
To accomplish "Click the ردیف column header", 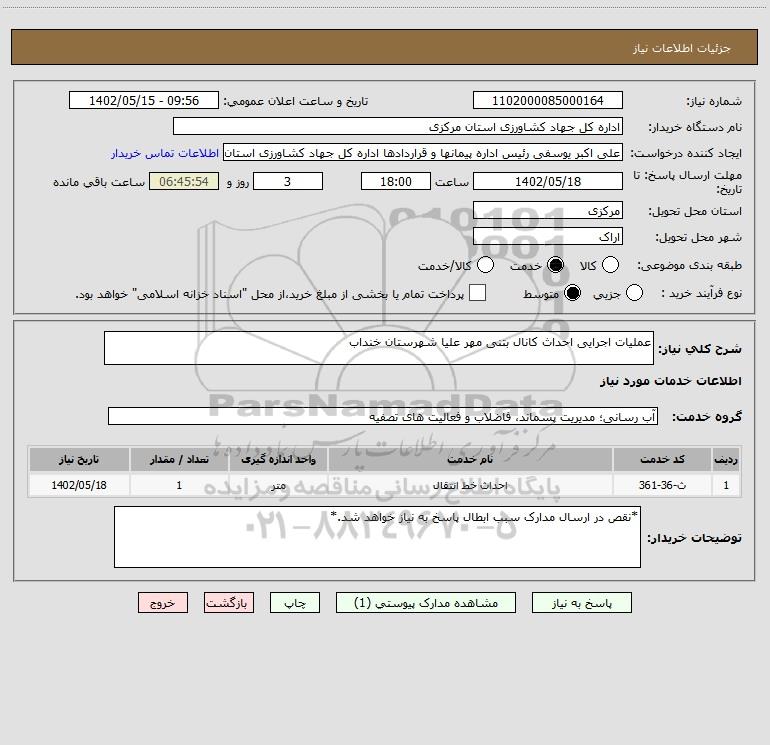I will 726,459.
